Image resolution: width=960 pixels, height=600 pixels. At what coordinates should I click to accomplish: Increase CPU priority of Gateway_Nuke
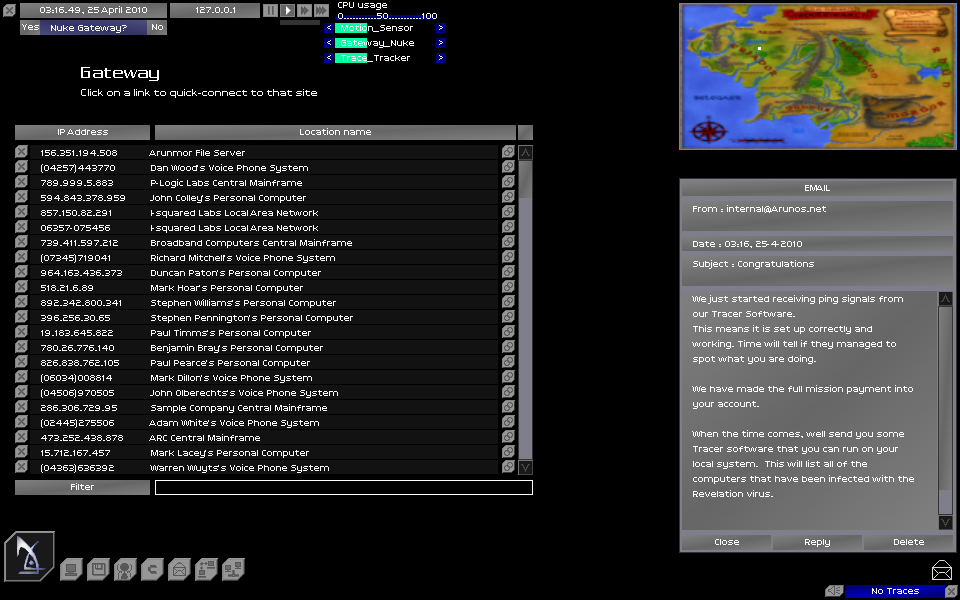441,43
